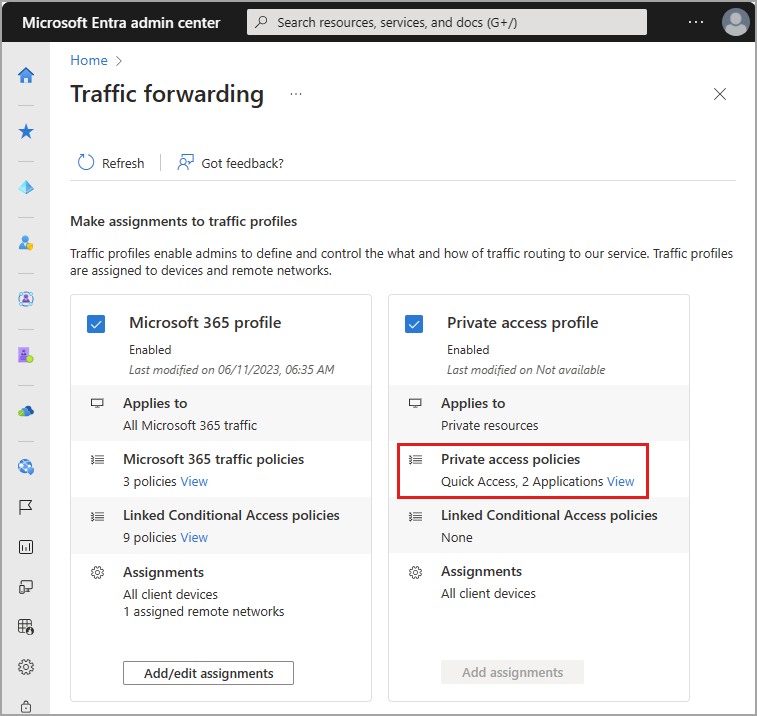Open the user account avatar
Viewport: 757px width, 716px height.
pyautogui.click(x=735, y=22)
